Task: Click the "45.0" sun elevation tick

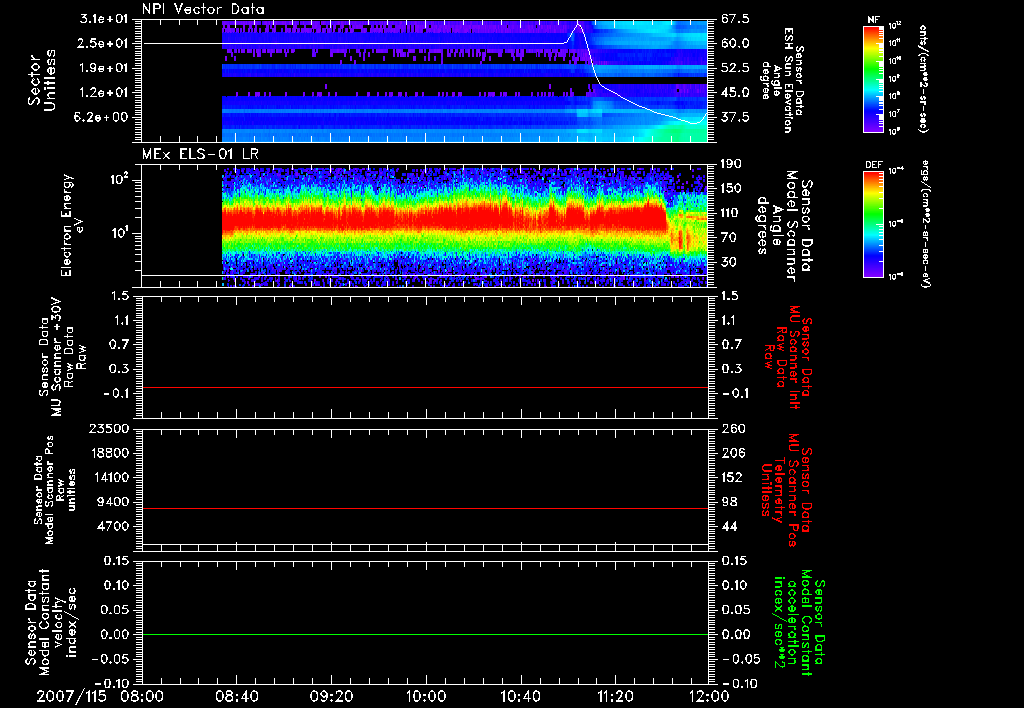Action: [x=735, y=93]
